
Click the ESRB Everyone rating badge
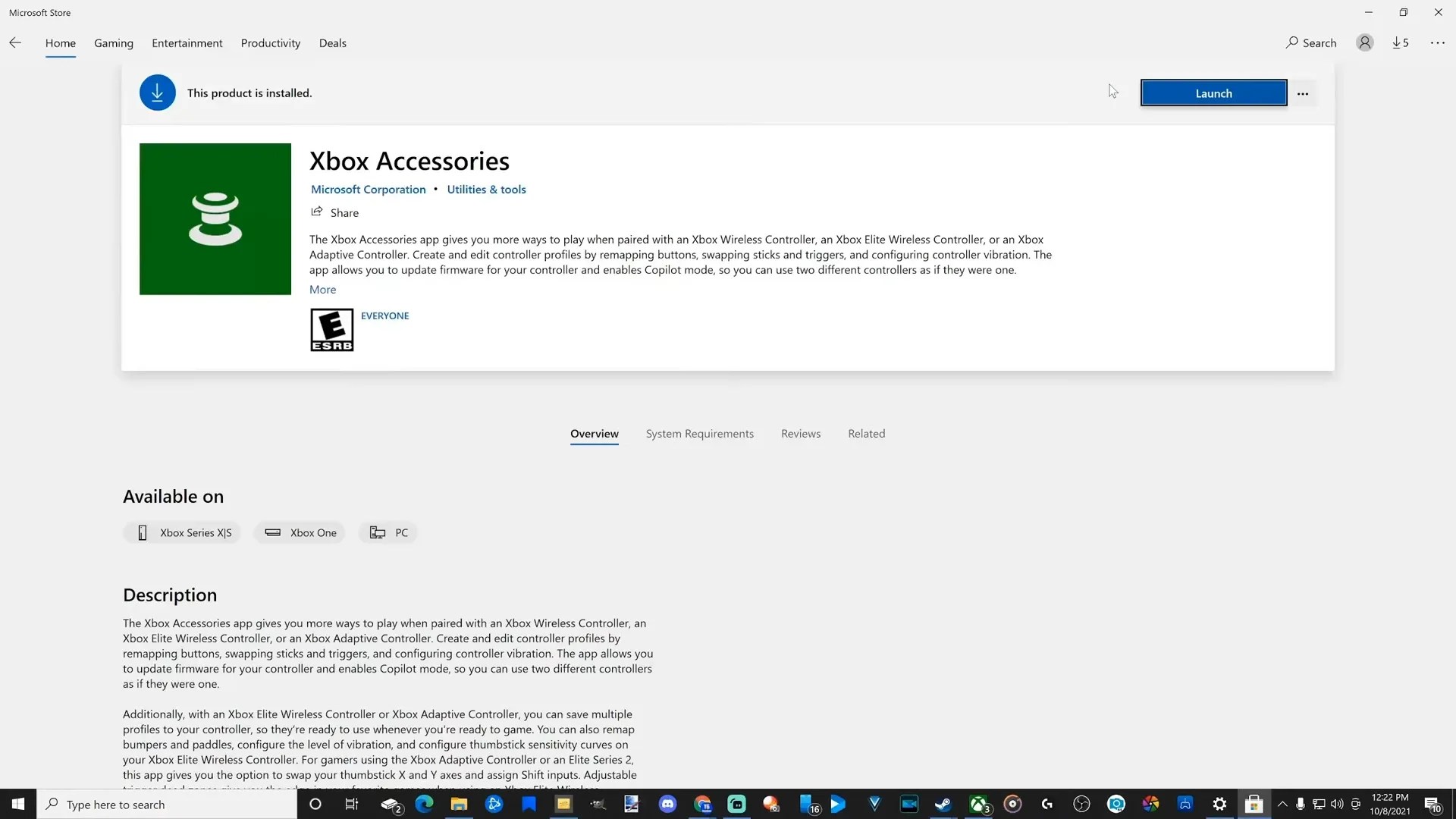pos(331,329)
